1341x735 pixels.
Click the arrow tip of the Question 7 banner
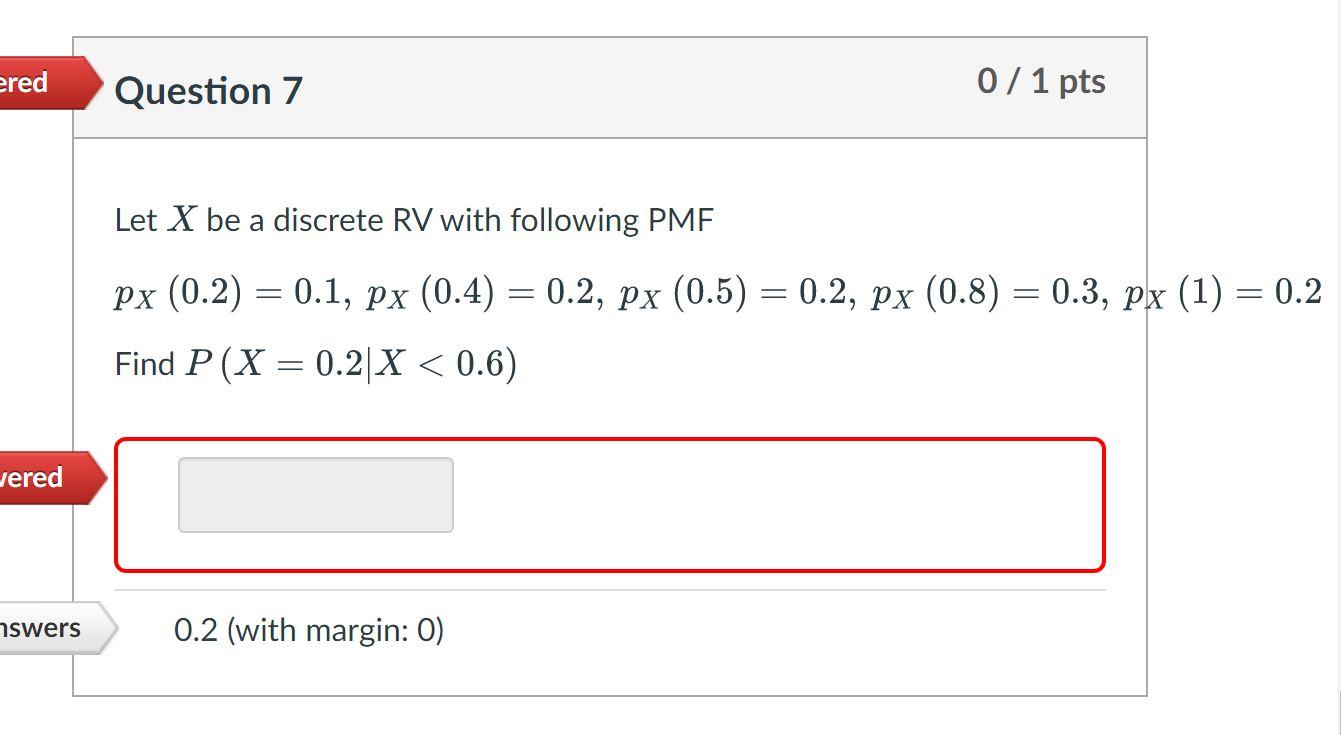point(98,83)
